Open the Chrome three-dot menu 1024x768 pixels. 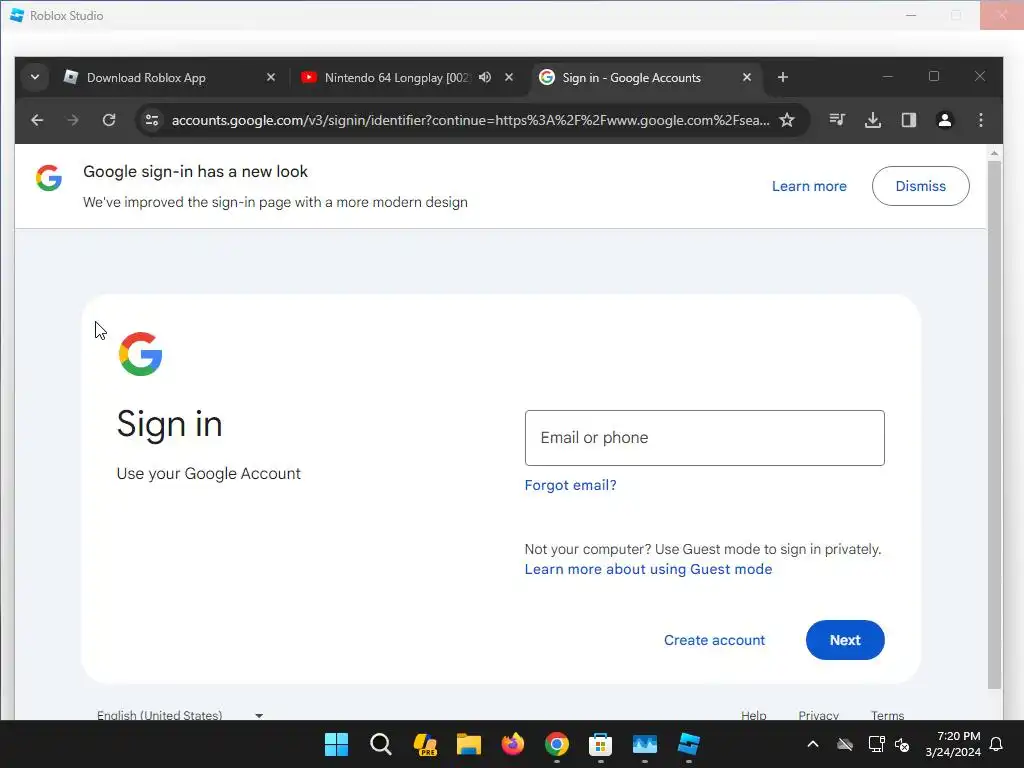point(980,120)
